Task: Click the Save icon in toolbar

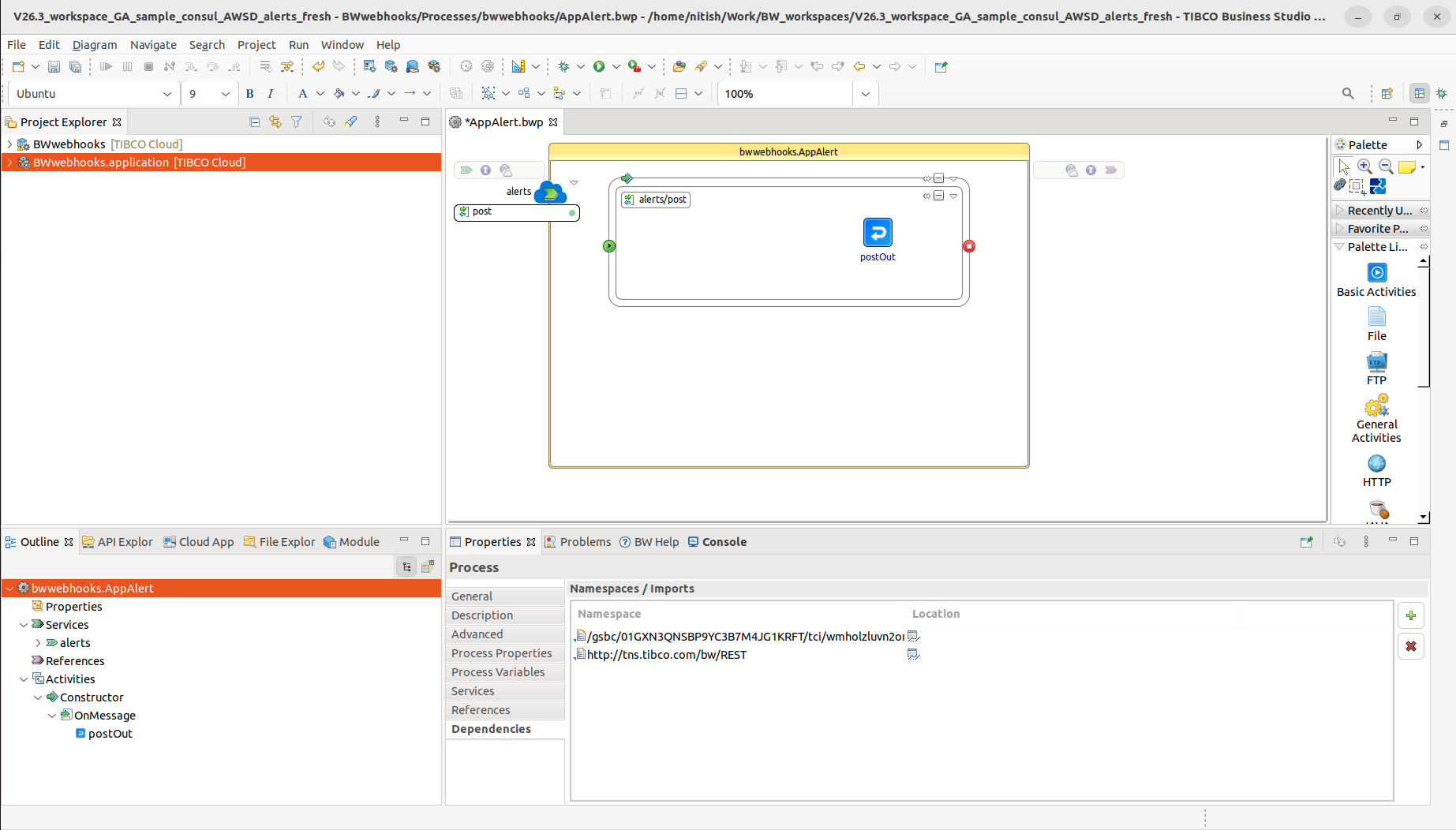Action: coord(54,67)
